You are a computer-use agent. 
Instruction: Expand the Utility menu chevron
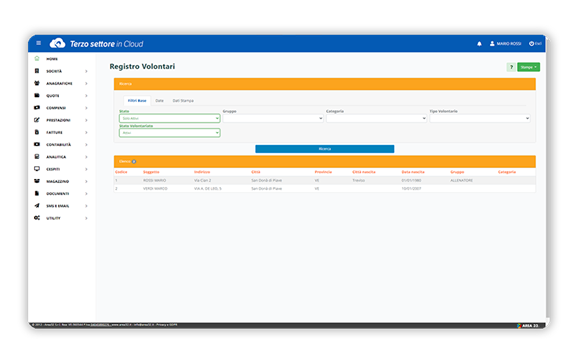pos(86,218)
